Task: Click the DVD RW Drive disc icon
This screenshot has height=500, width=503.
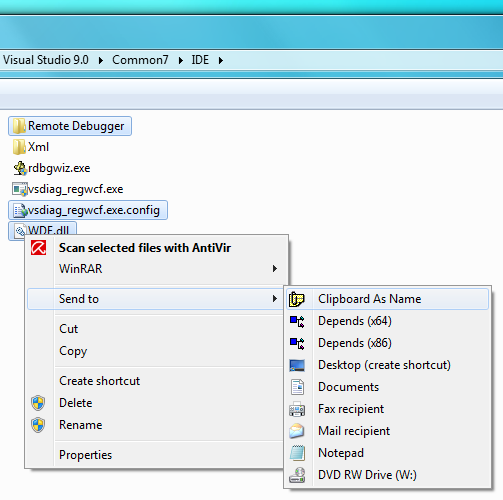Action: [297, 475]
